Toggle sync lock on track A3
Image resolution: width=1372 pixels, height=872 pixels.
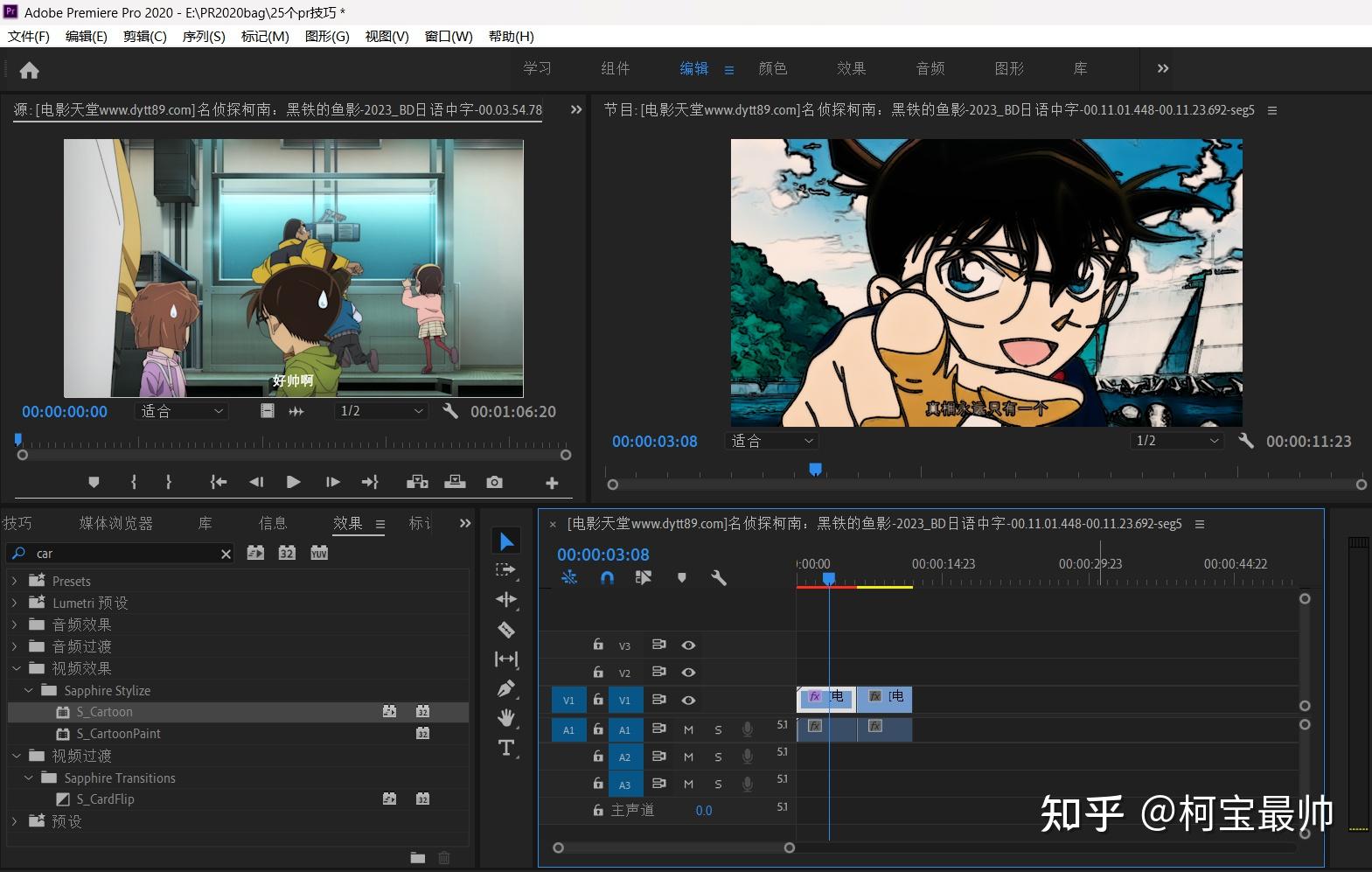coord(659,784)
